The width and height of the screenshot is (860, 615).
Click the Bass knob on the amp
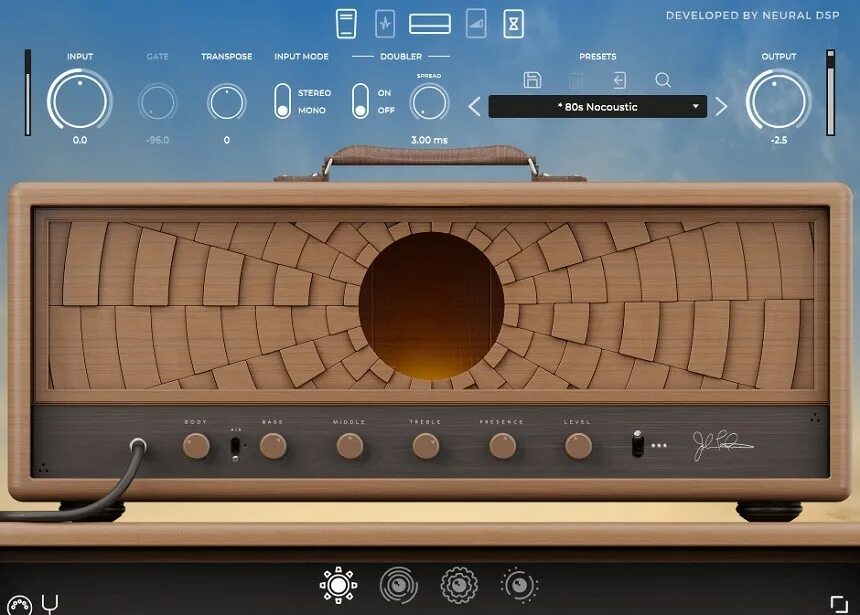coord(273,446)
